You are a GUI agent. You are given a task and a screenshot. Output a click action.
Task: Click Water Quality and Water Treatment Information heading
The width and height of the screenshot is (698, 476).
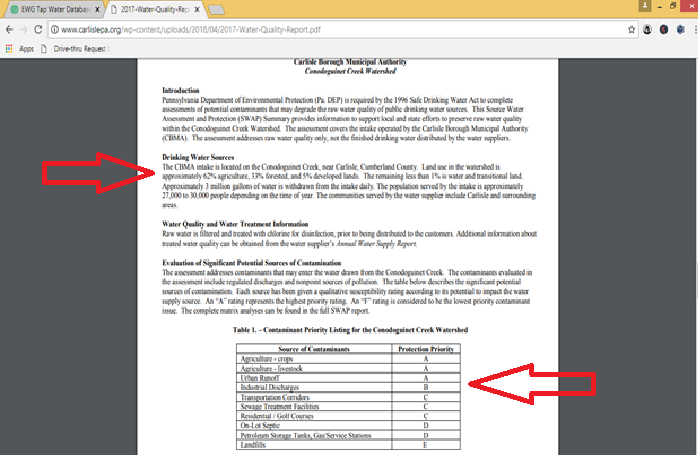(235, 224)
